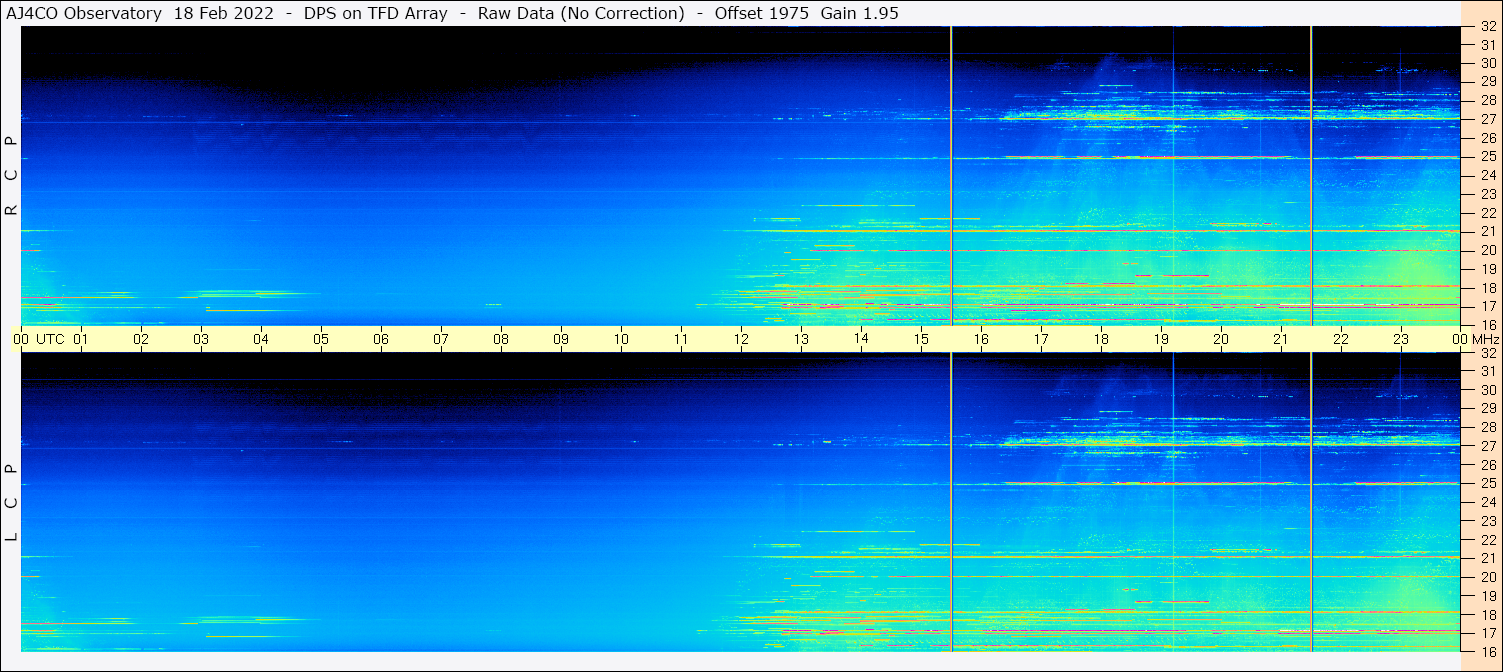Screen dimensions: 1503x672
Task: Click the 32 MHz tick on RCP frequency scale
Action: 1487,27
